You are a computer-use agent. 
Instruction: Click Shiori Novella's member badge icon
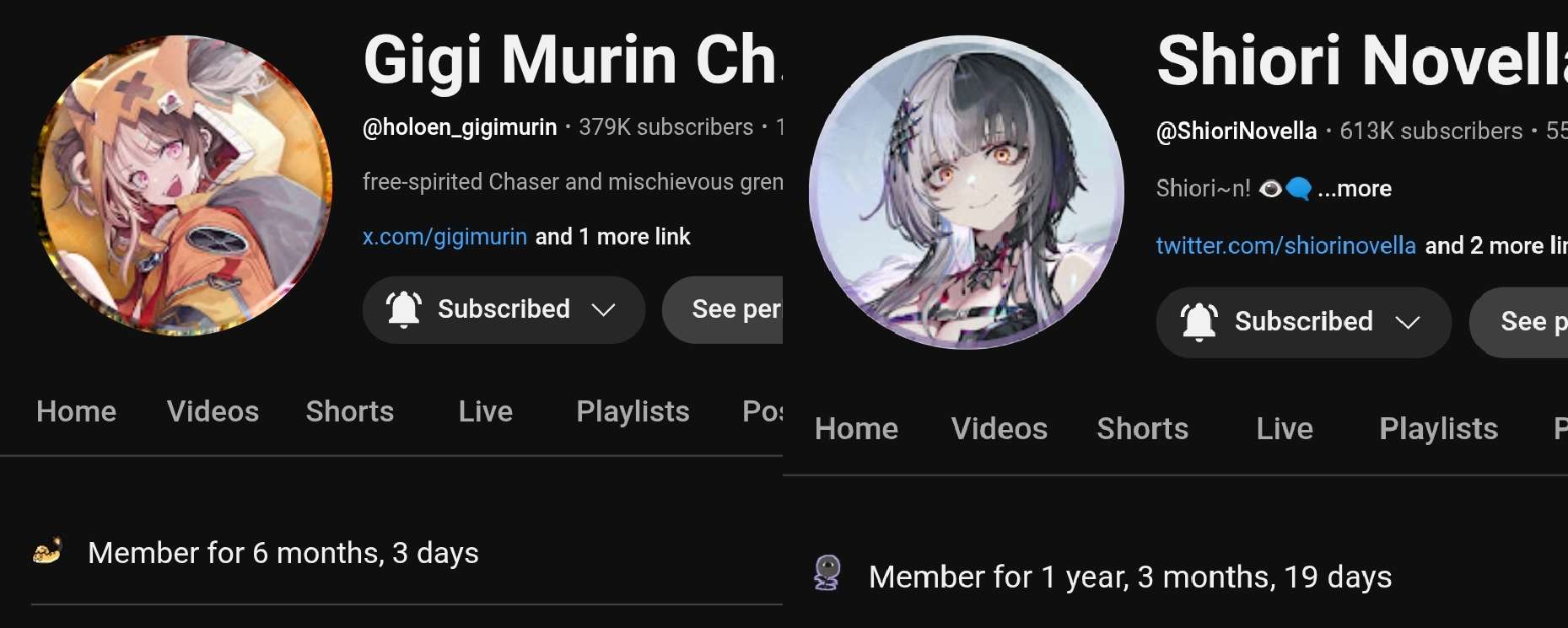827,573
